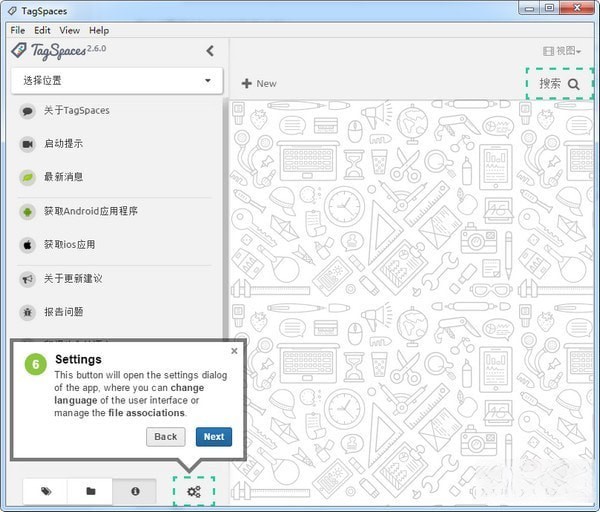Switch to the info panel tab

pyautogui.click(x=135, y=491)
